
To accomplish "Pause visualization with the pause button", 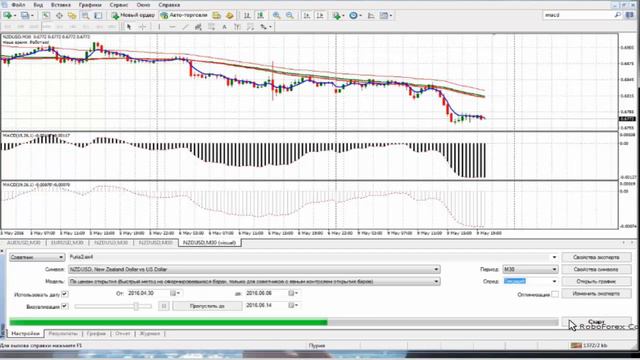I will [x=164, y=306].
